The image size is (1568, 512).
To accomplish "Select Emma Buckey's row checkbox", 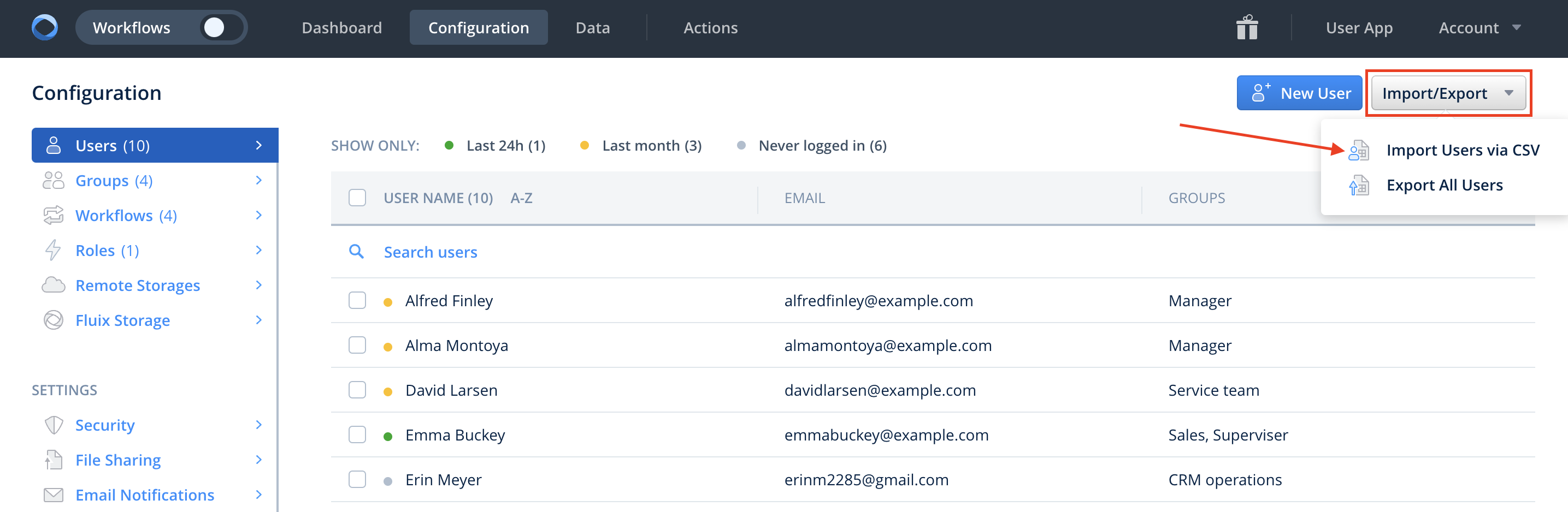I will (x=357, y=435).
